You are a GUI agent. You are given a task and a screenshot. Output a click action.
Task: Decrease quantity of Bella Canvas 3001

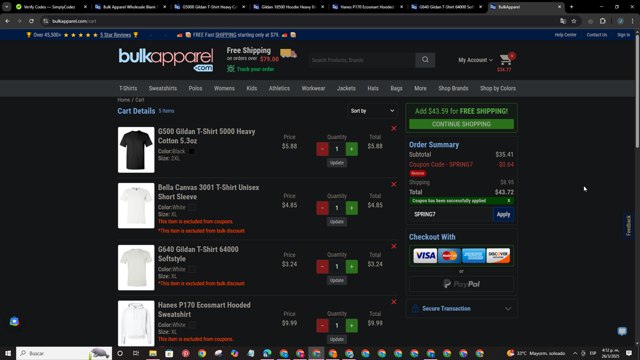pyautogui.click(x=322, y=208)
